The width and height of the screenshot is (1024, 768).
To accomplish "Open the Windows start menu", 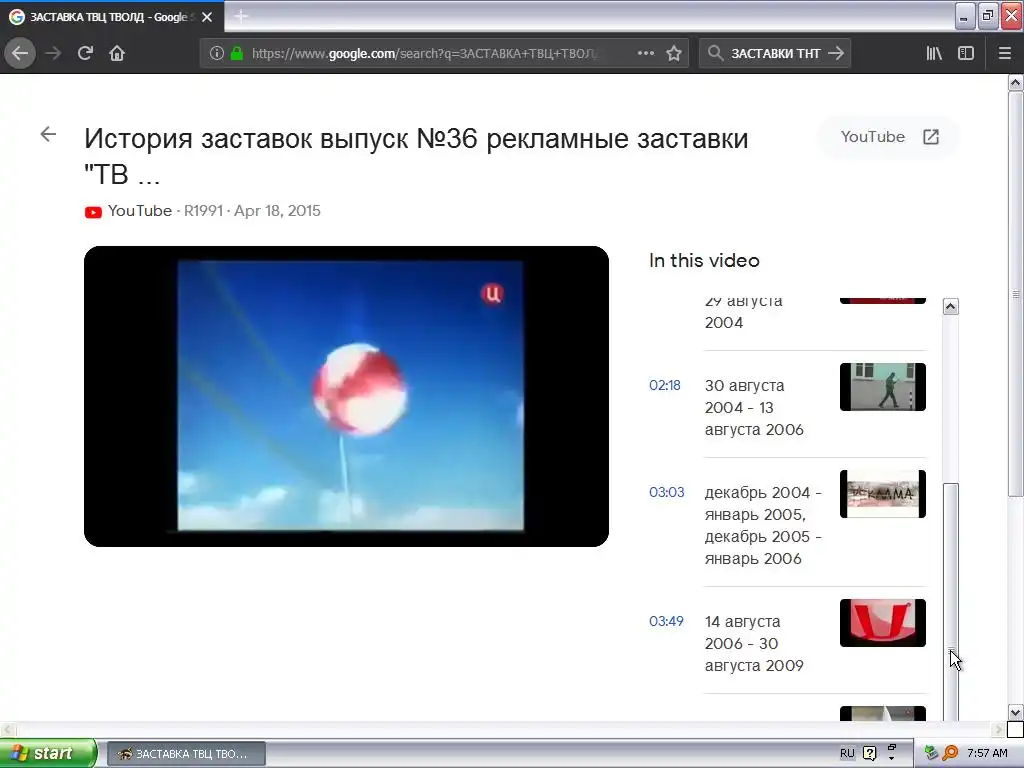I will pos(48,753).
